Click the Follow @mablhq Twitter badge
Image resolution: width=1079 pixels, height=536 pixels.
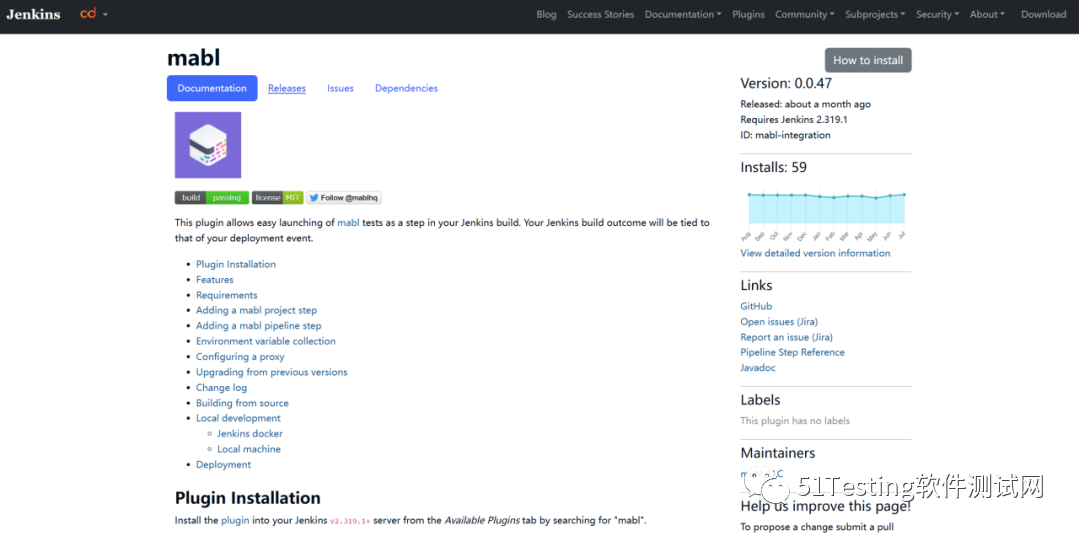pyautogui.click(x=344, y=197)
